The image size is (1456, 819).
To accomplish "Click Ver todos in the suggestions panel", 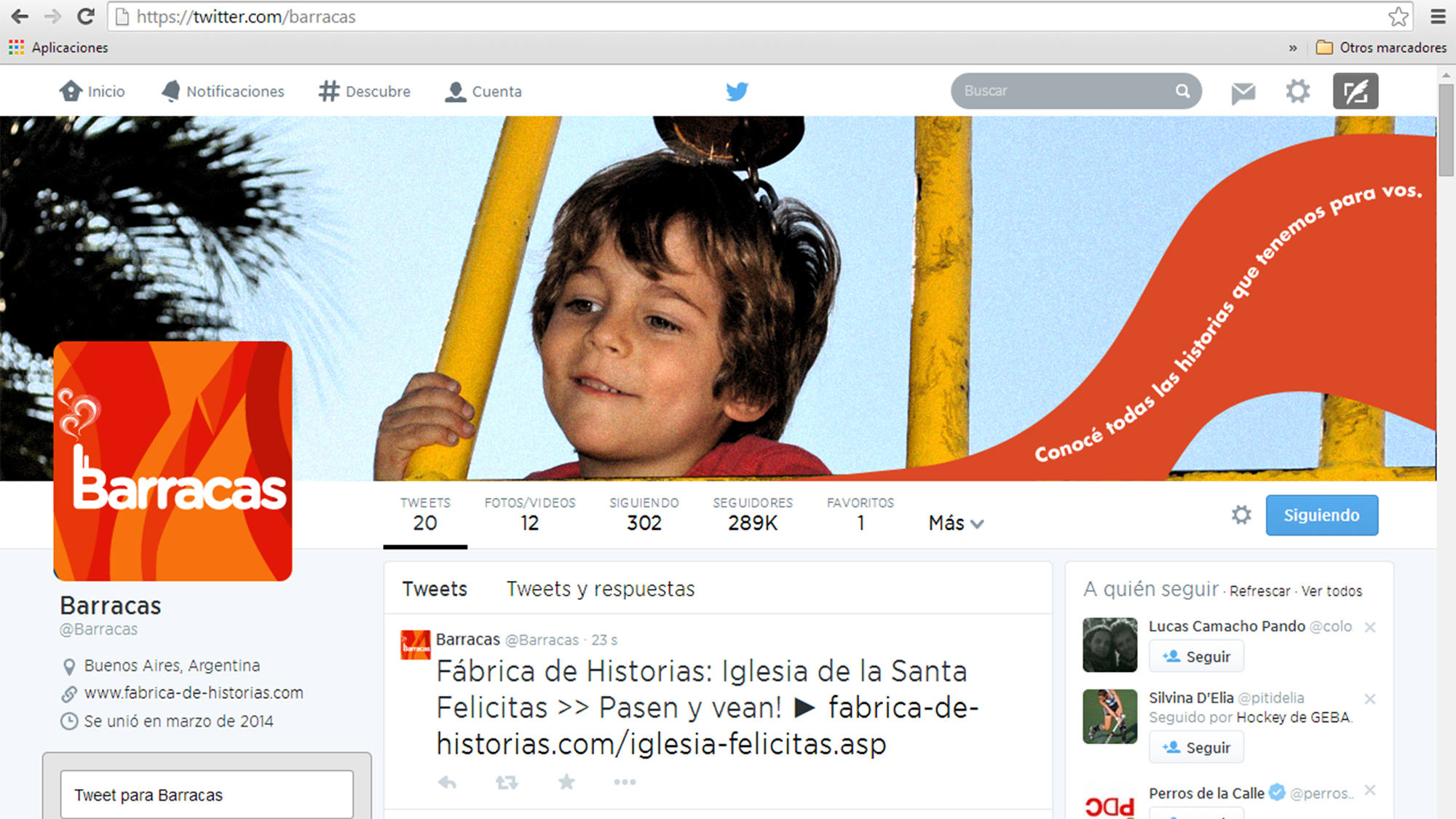I will click(1332, 591).
